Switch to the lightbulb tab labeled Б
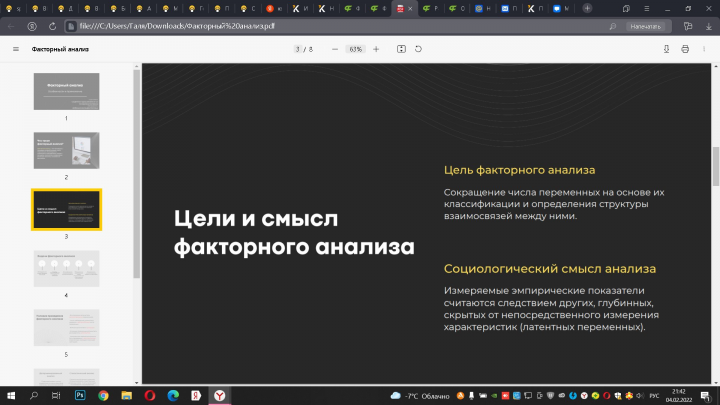 click(x=118, y=9)
